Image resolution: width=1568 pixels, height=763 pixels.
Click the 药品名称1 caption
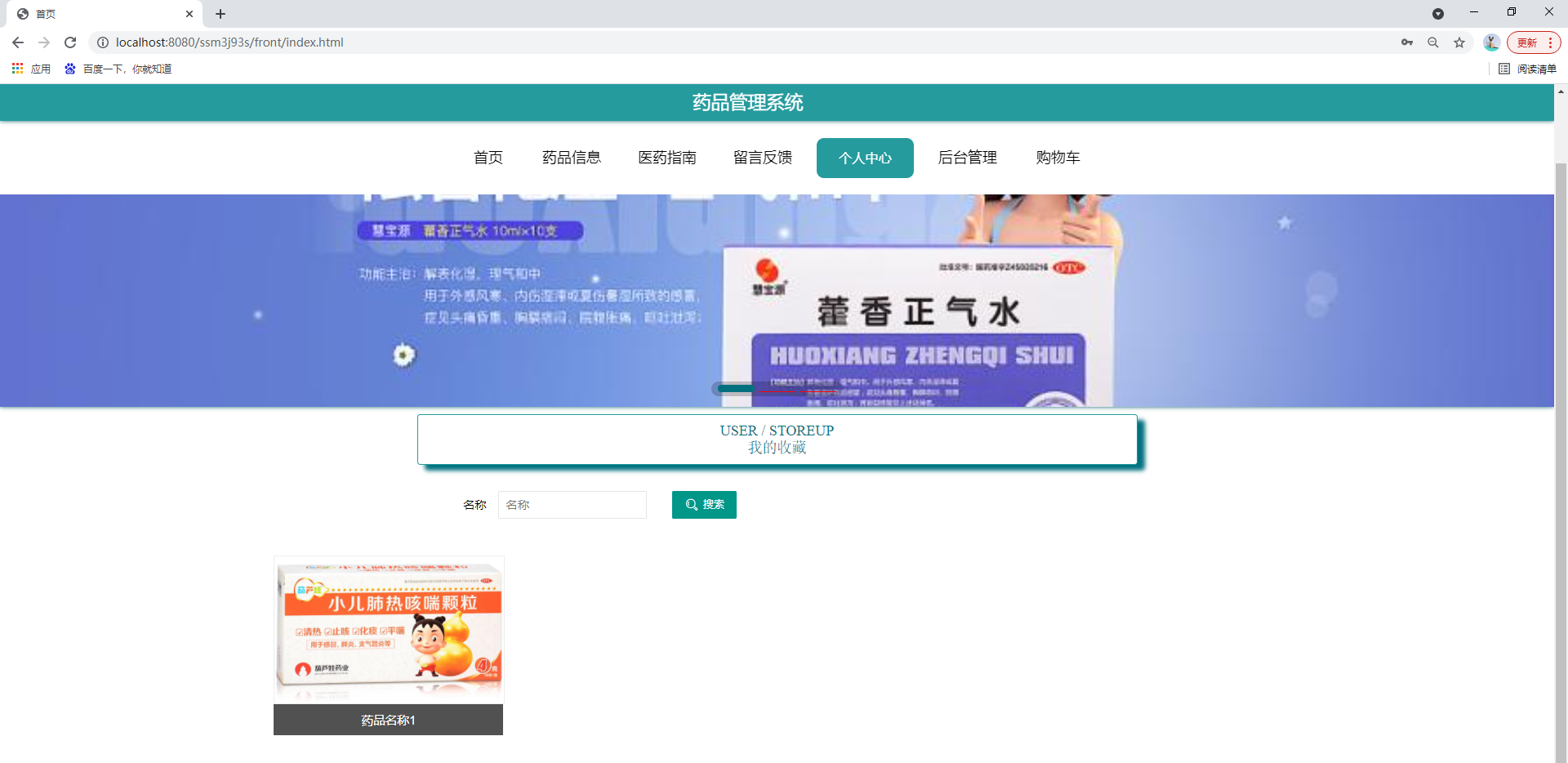click(389, 720)
